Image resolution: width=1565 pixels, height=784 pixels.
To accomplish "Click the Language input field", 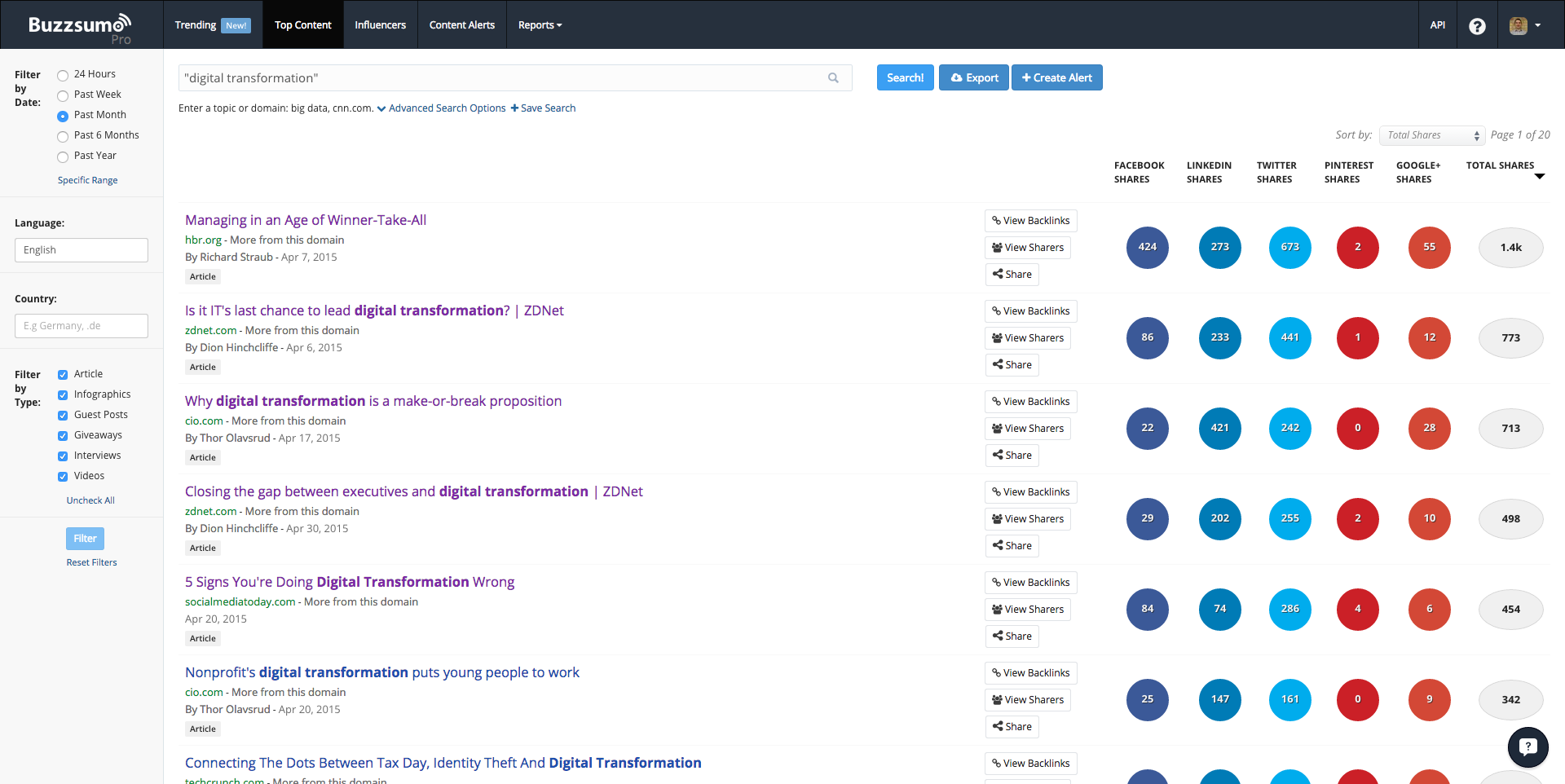I will (82, 250).
